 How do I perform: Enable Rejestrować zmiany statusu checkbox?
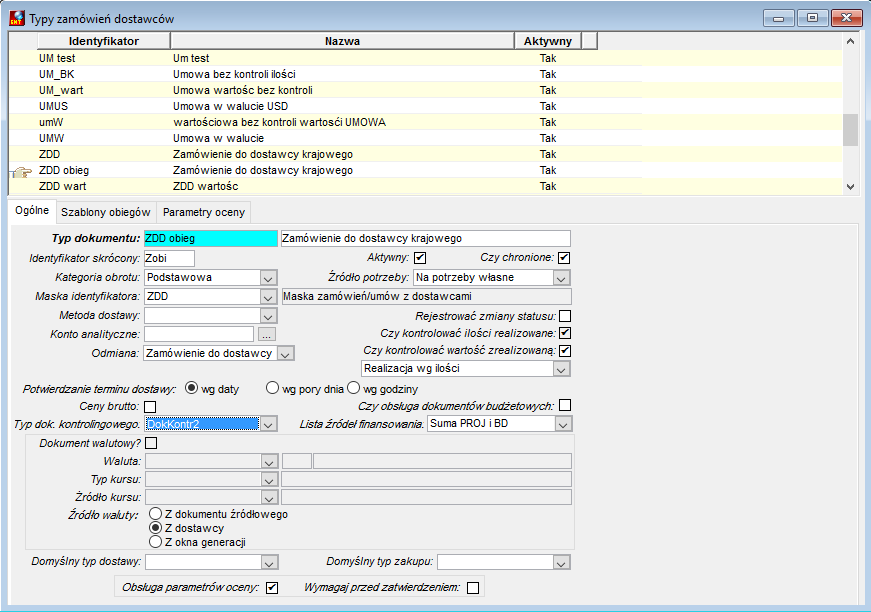tap(565, 316)
